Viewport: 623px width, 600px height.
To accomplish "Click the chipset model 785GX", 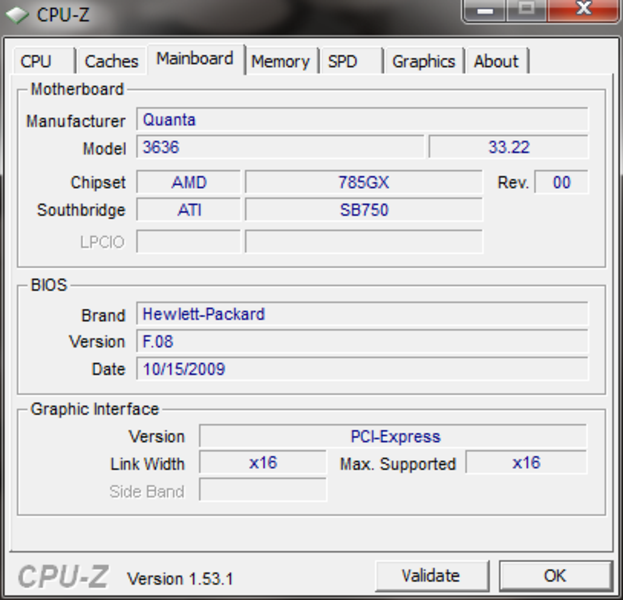I will tap(364, 182).
